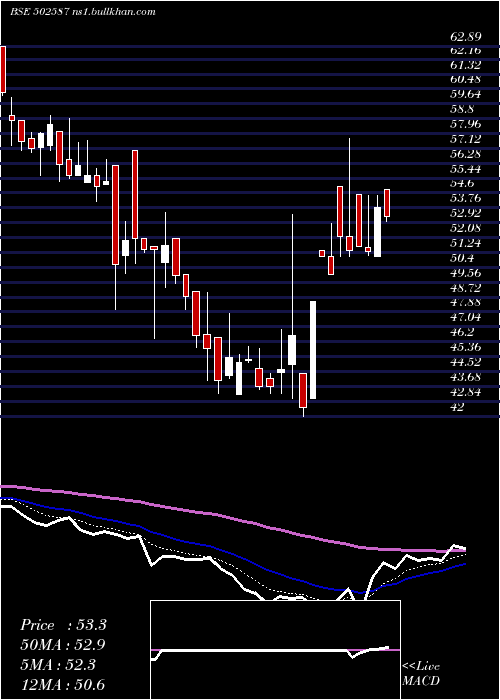Click the tall white candle rising to 47.88
This screenshot has height=700, width=500.
(313, 350)
